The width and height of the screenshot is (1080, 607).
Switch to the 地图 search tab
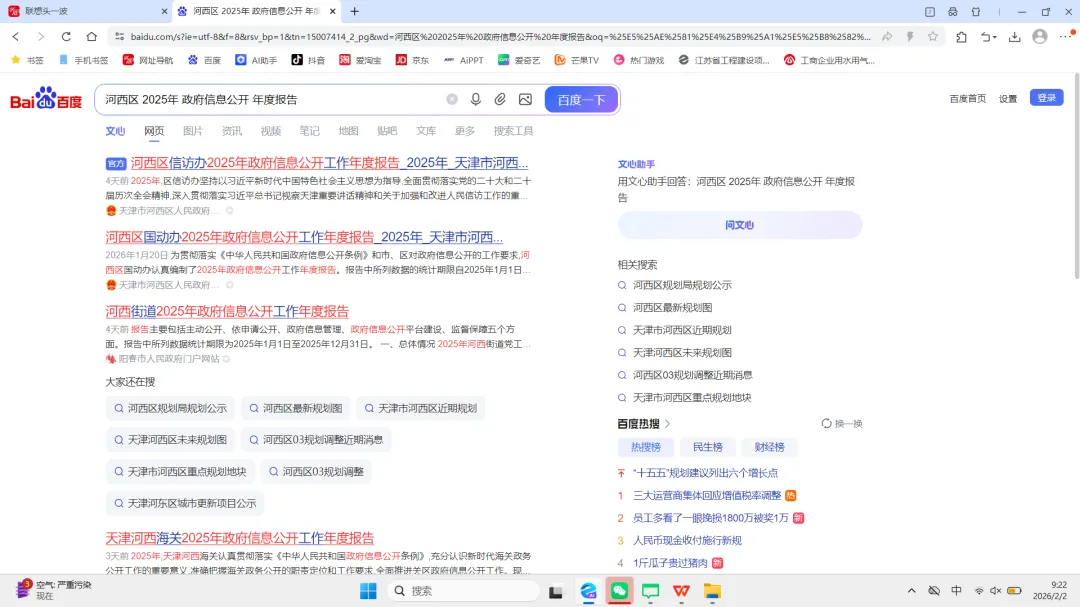349,131
